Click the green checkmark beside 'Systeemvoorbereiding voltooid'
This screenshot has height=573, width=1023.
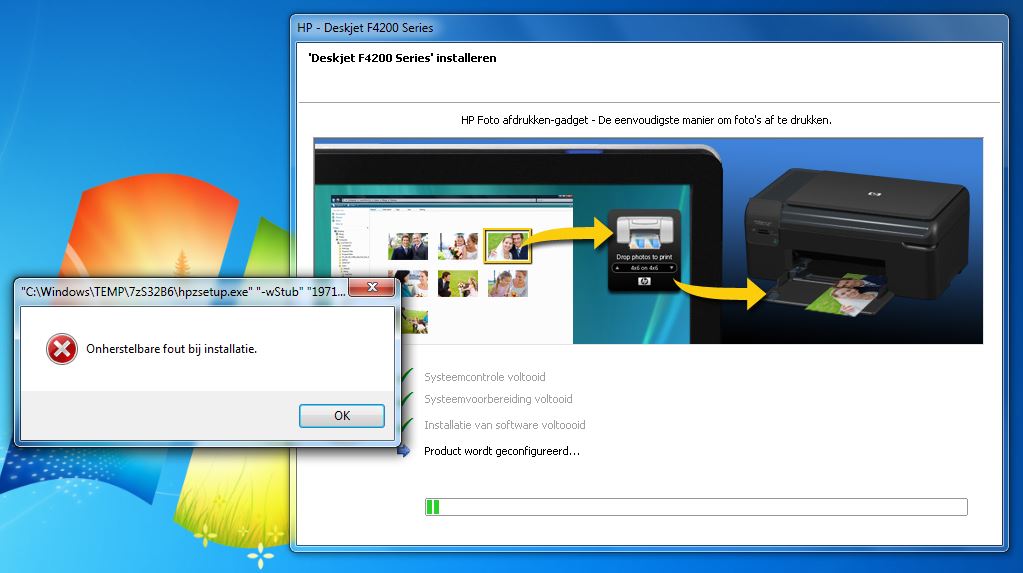tap(408, 398)
